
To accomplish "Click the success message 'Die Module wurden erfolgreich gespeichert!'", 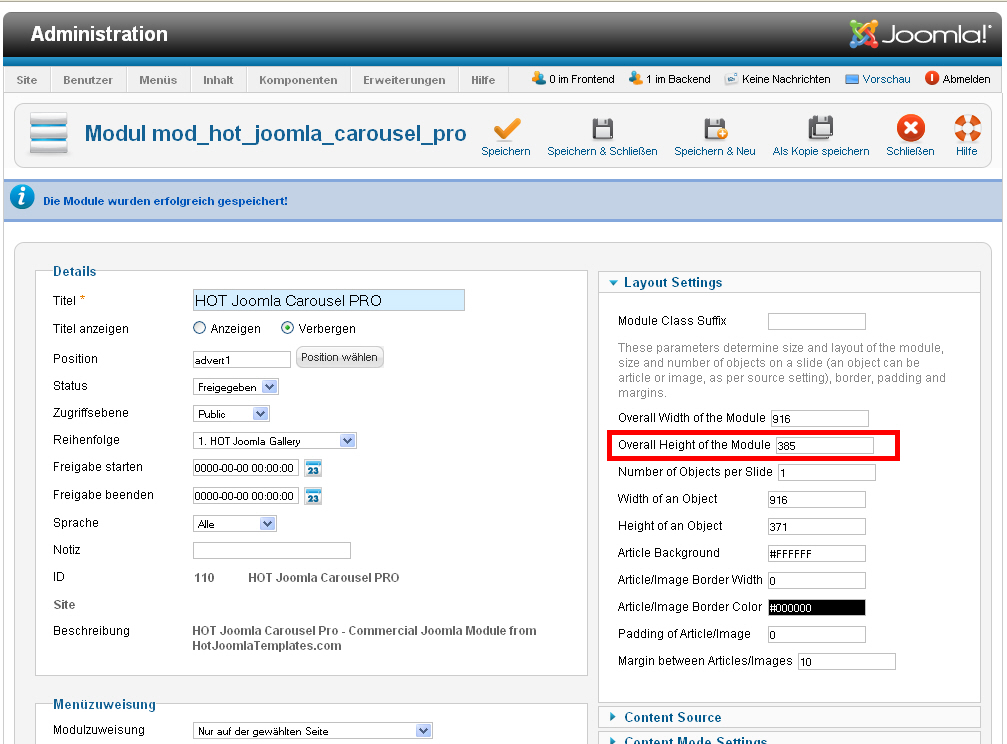I will coord(165,201).
